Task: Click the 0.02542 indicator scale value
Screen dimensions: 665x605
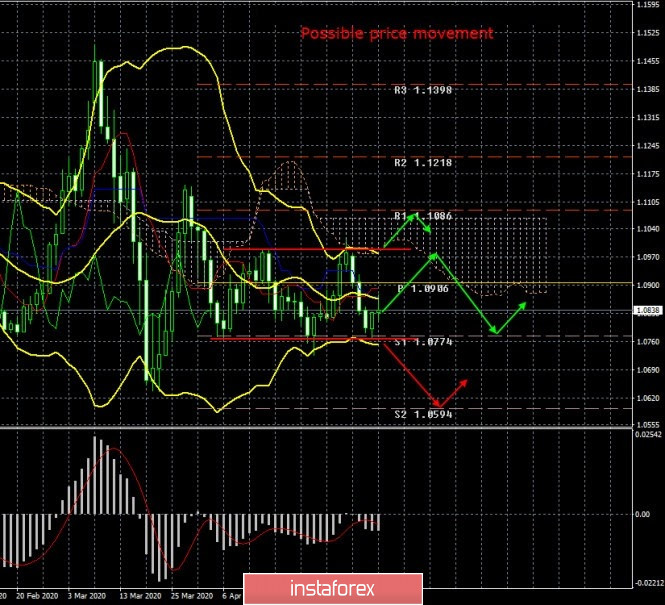Action: click(x=648, y=434)
